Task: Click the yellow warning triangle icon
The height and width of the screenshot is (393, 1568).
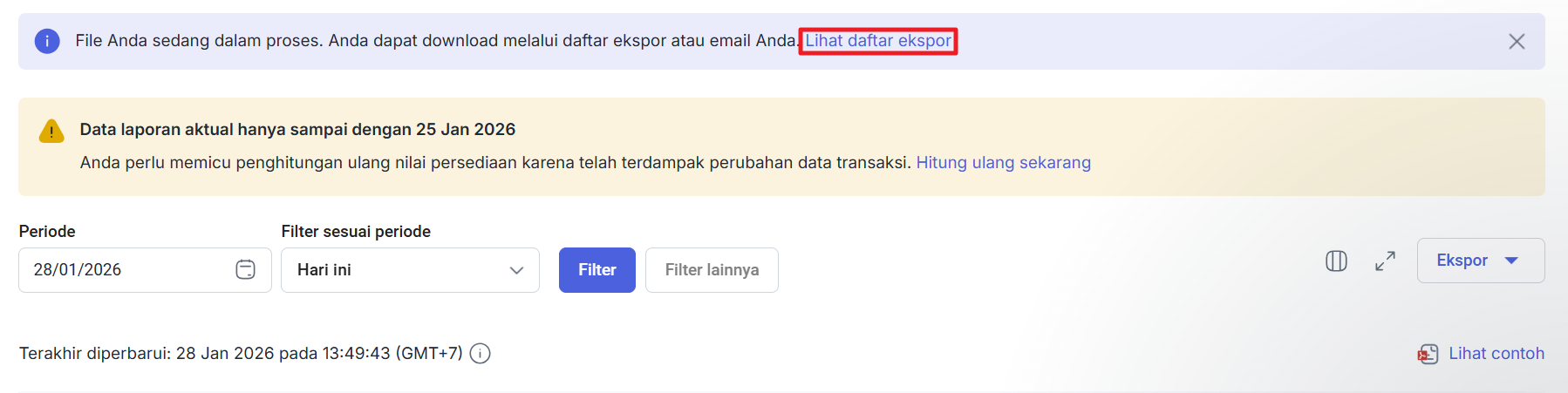Action: pyautogui.click(x=51, y=132)
